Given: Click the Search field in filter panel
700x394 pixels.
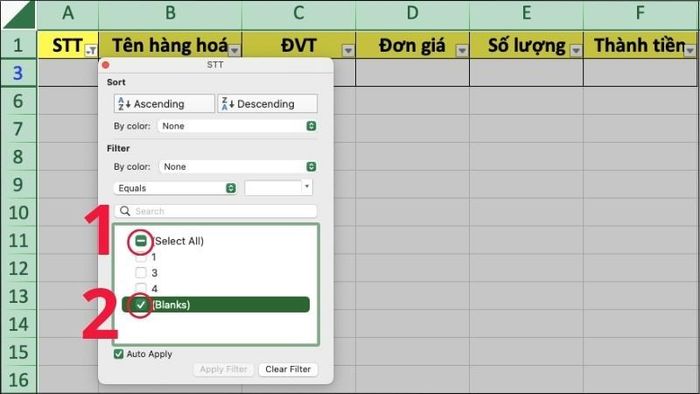Looking at the screenshot, I should (x=216, y=211).
